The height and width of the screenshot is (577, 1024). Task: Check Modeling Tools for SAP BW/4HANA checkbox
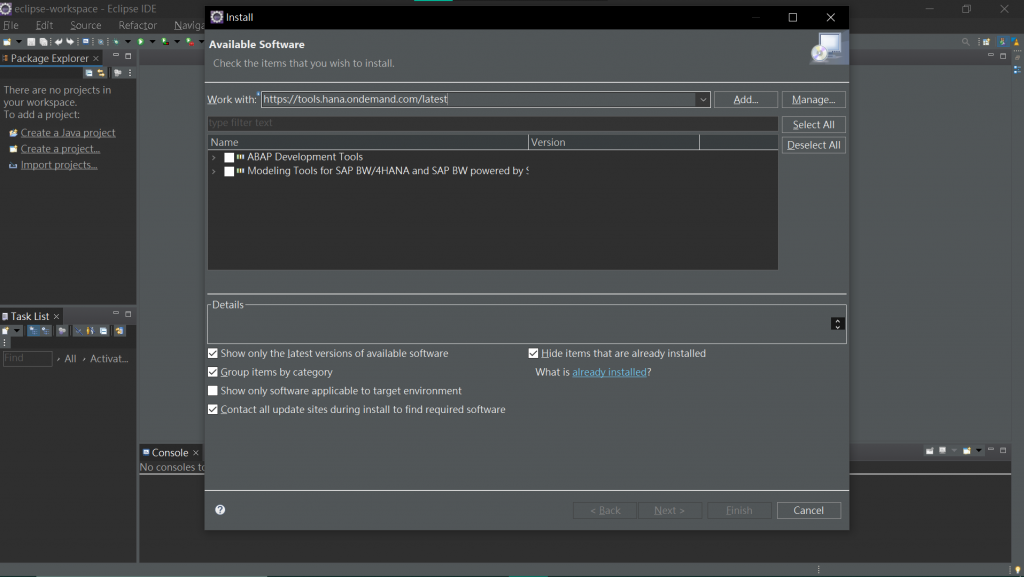click(229, 171)
